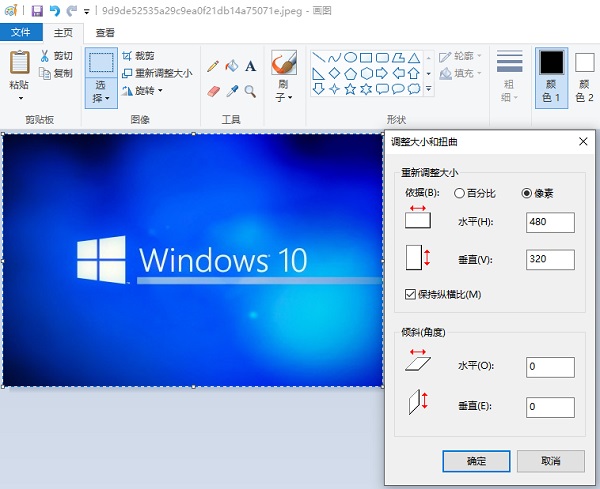Open the 填充 fill dropdown

tap(461, 73)
